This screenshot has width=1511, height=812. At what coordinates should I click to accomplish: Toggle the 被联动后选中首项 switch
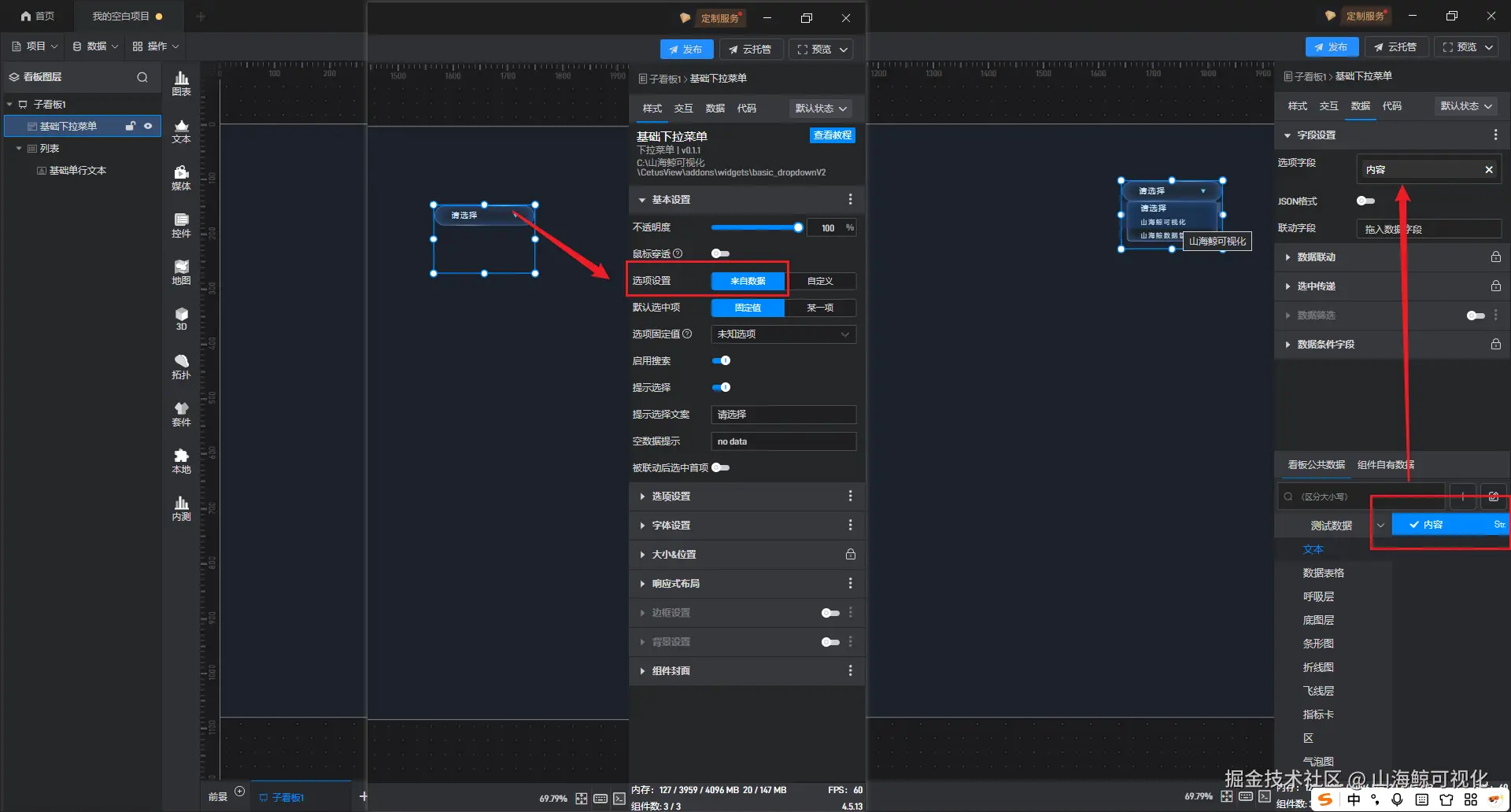point(720,467)
